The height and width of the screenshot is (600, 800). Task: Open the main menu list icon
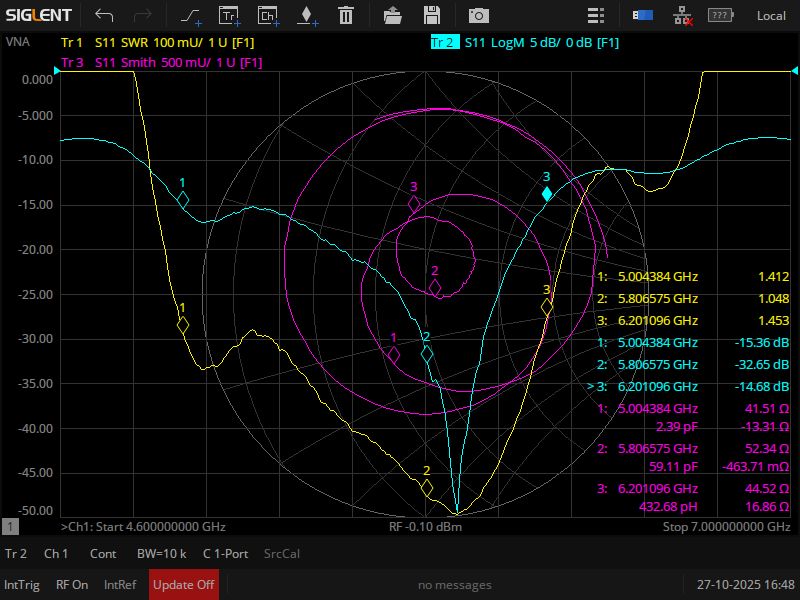click(x=596, y=15)
